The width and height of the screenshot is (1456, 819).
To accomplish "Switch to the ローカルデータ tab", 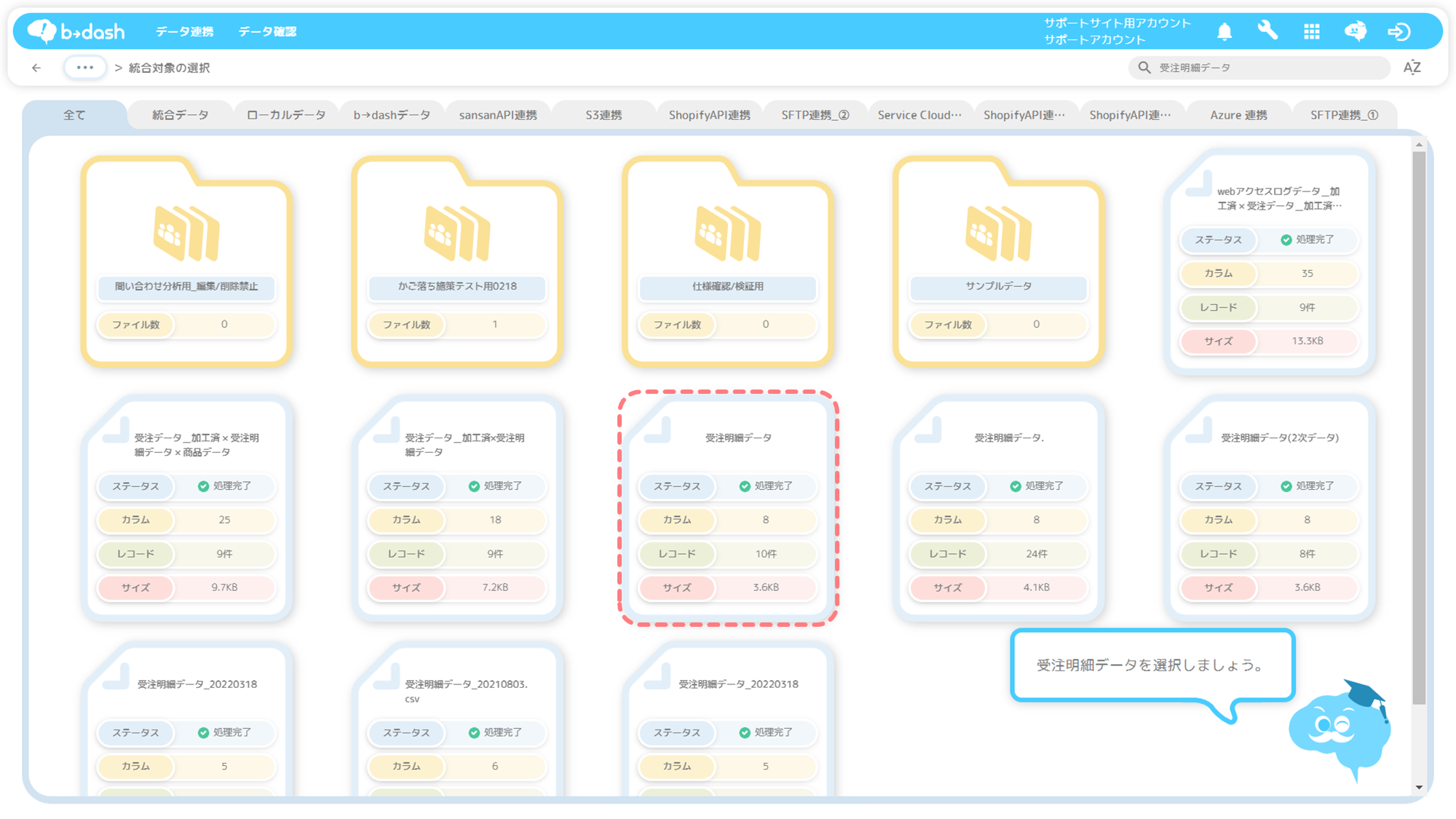I will point(286,115).
